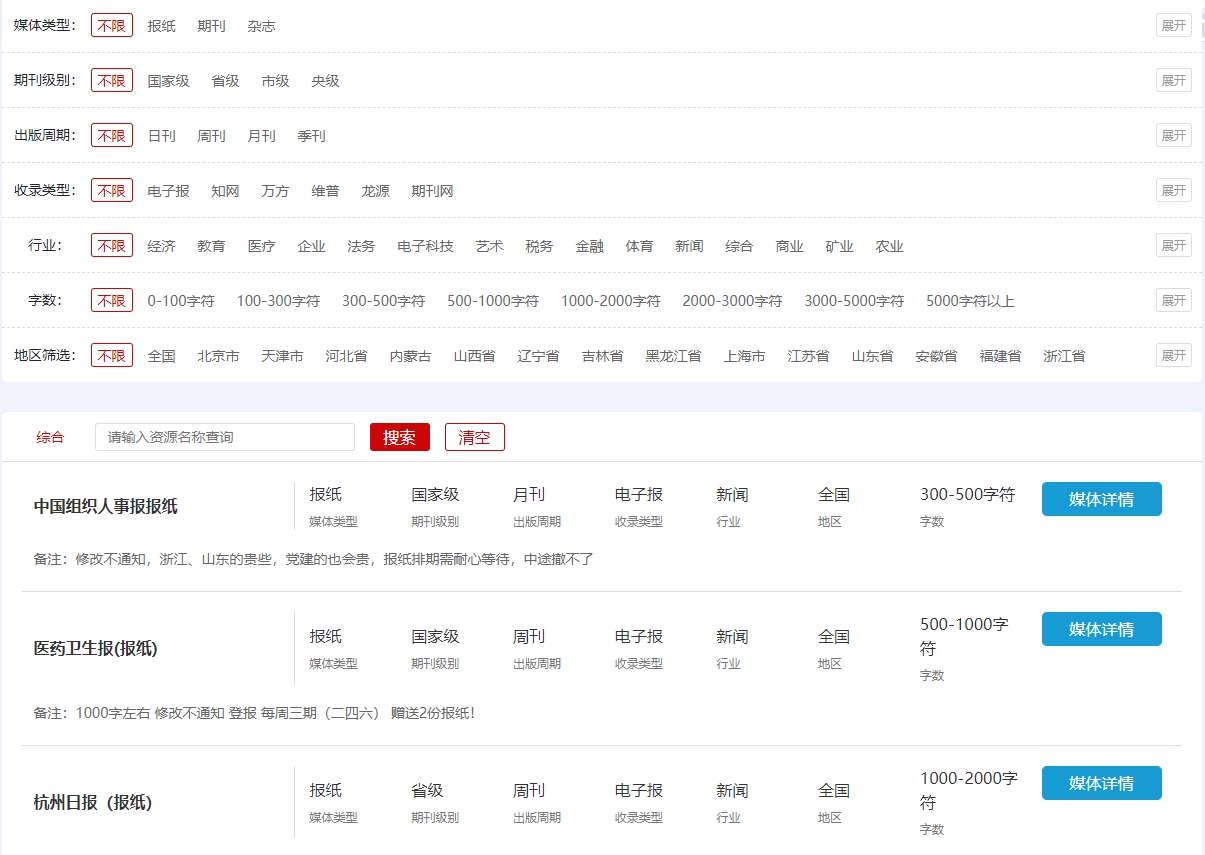Click the resource name search field
This screenshot has width=1205, height=855.
point(225,437)
